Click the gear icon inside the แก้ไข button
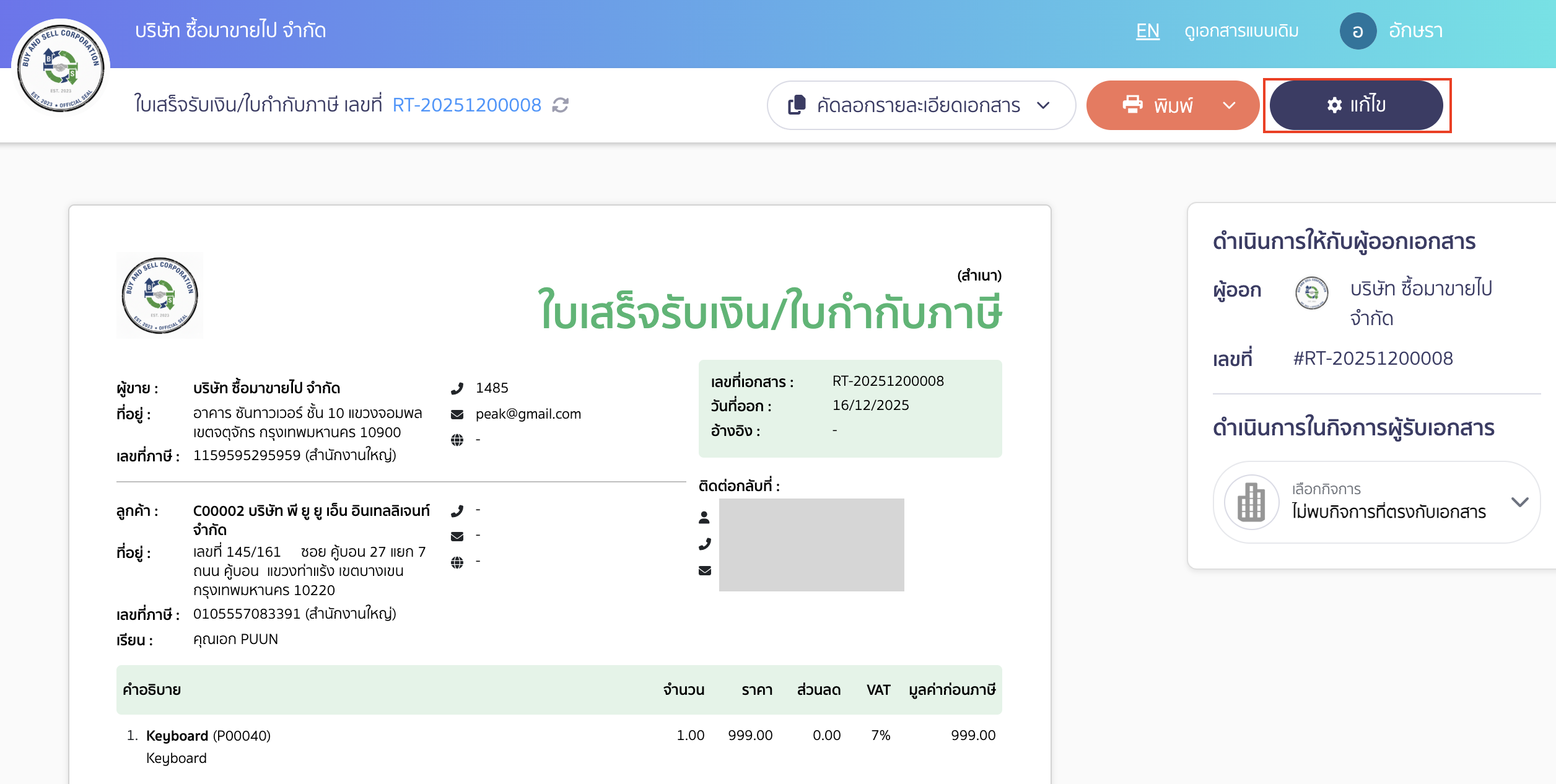Screen dimensions: 1556x784 (x=1334, y=105)
